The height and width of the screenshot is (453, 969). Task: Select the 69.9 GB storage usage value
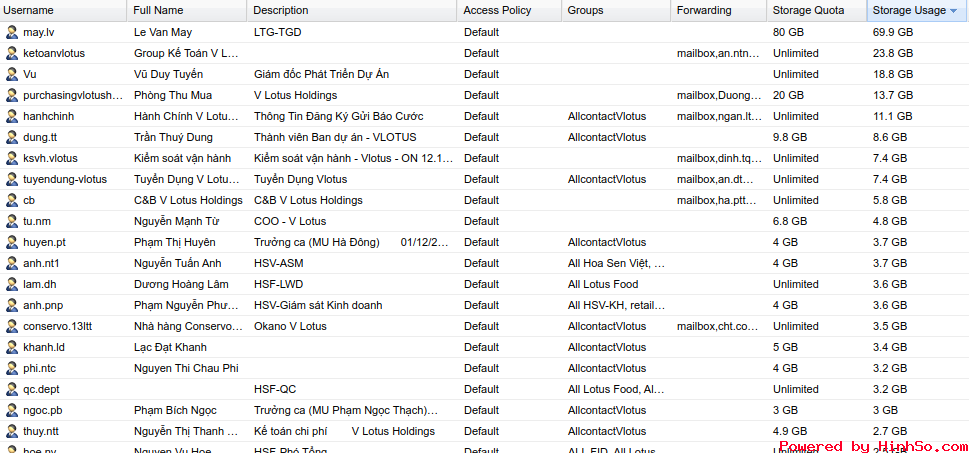tap(892, 32)
